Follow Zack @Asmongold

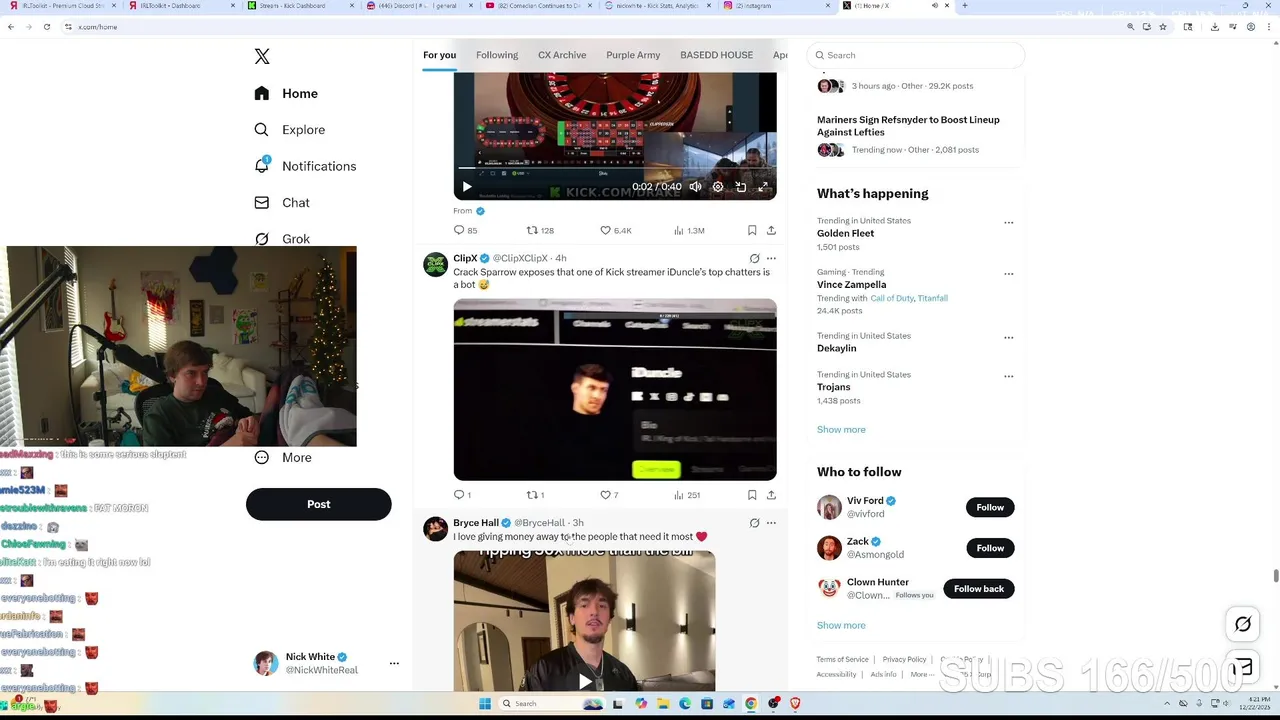[990, 548]
